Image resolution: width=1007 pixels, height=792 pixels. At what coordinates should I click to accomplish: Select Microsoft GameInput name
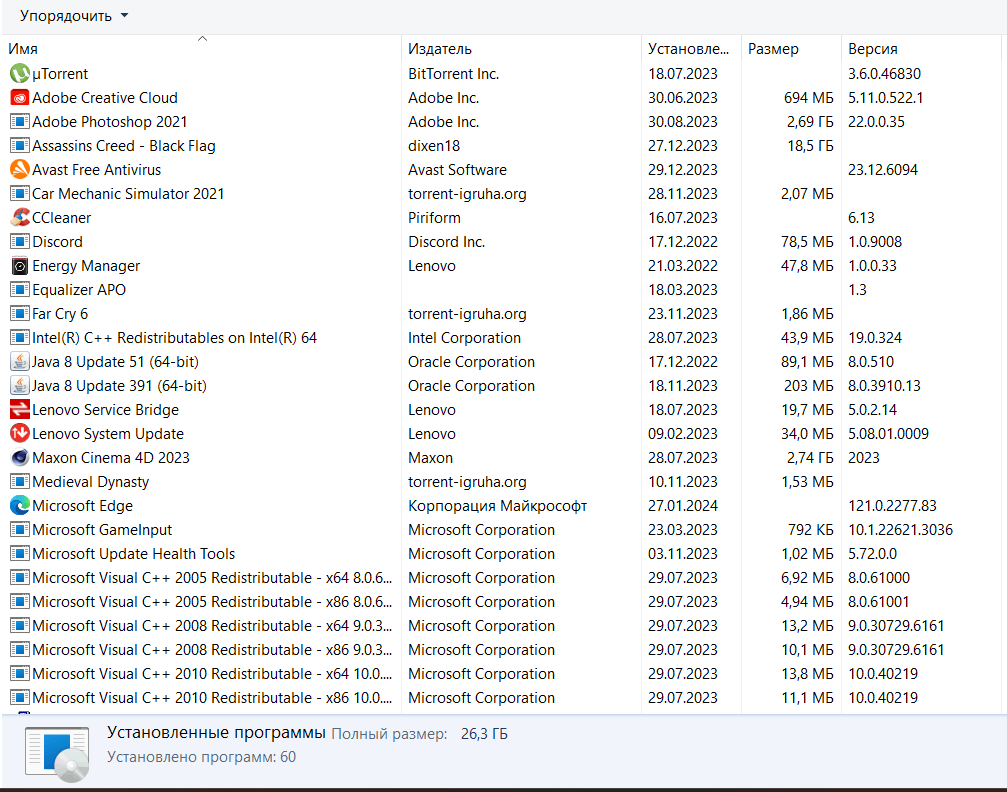click(x=102, y=529)
